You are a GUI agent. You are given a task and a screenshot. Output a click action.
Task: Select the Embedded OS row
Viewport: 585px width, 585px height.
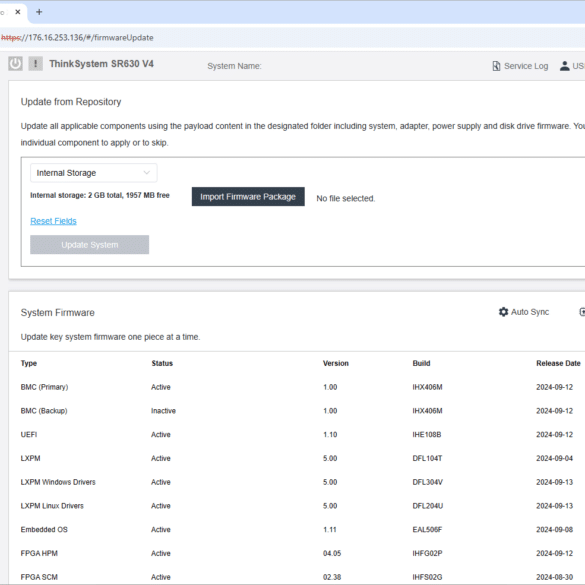(x=297, y=529)
